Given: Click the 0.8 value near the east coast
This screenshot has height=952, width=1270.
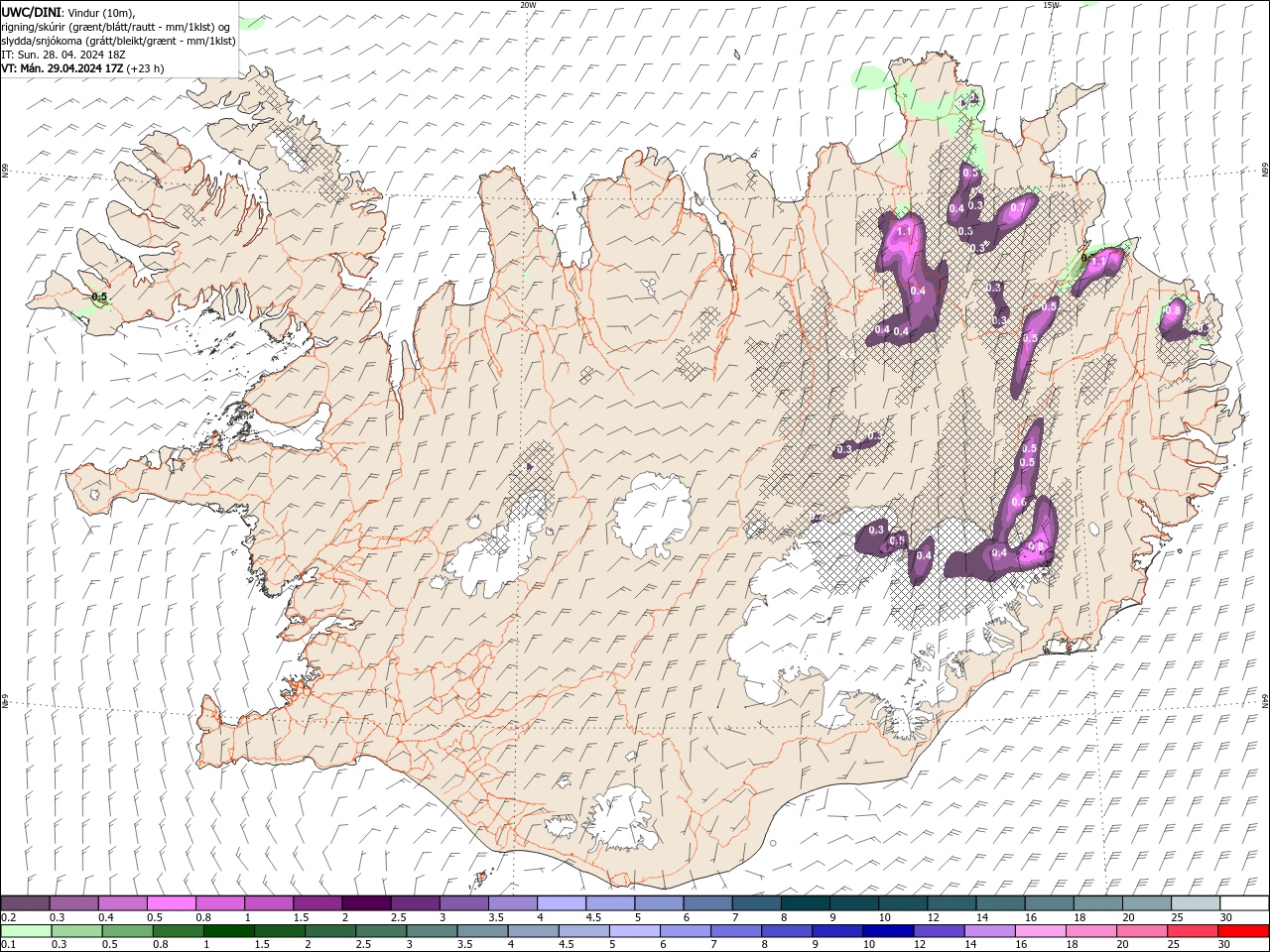Looking at the screenshot, I should coord(1173,310).
